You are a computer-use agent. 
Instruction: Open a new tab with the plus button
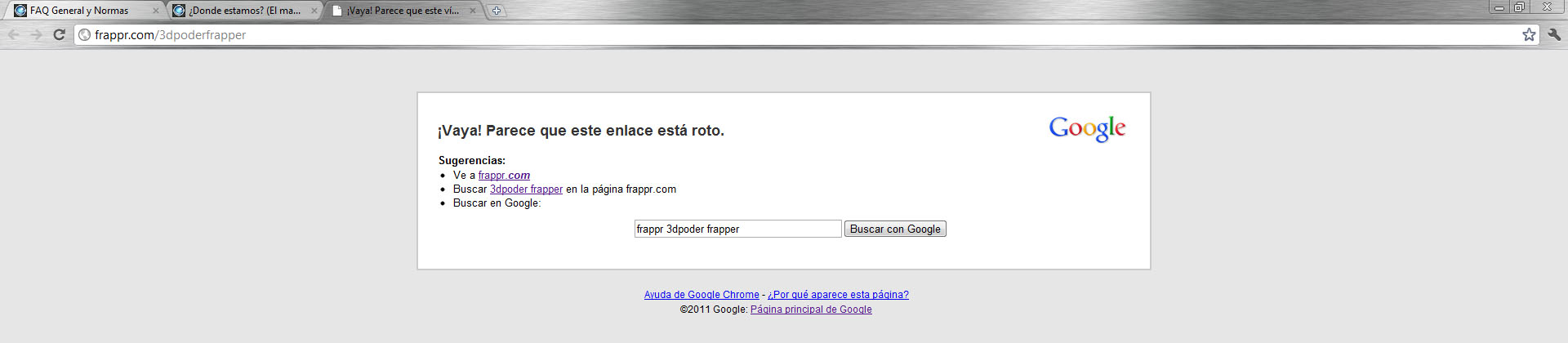point(496,11)
